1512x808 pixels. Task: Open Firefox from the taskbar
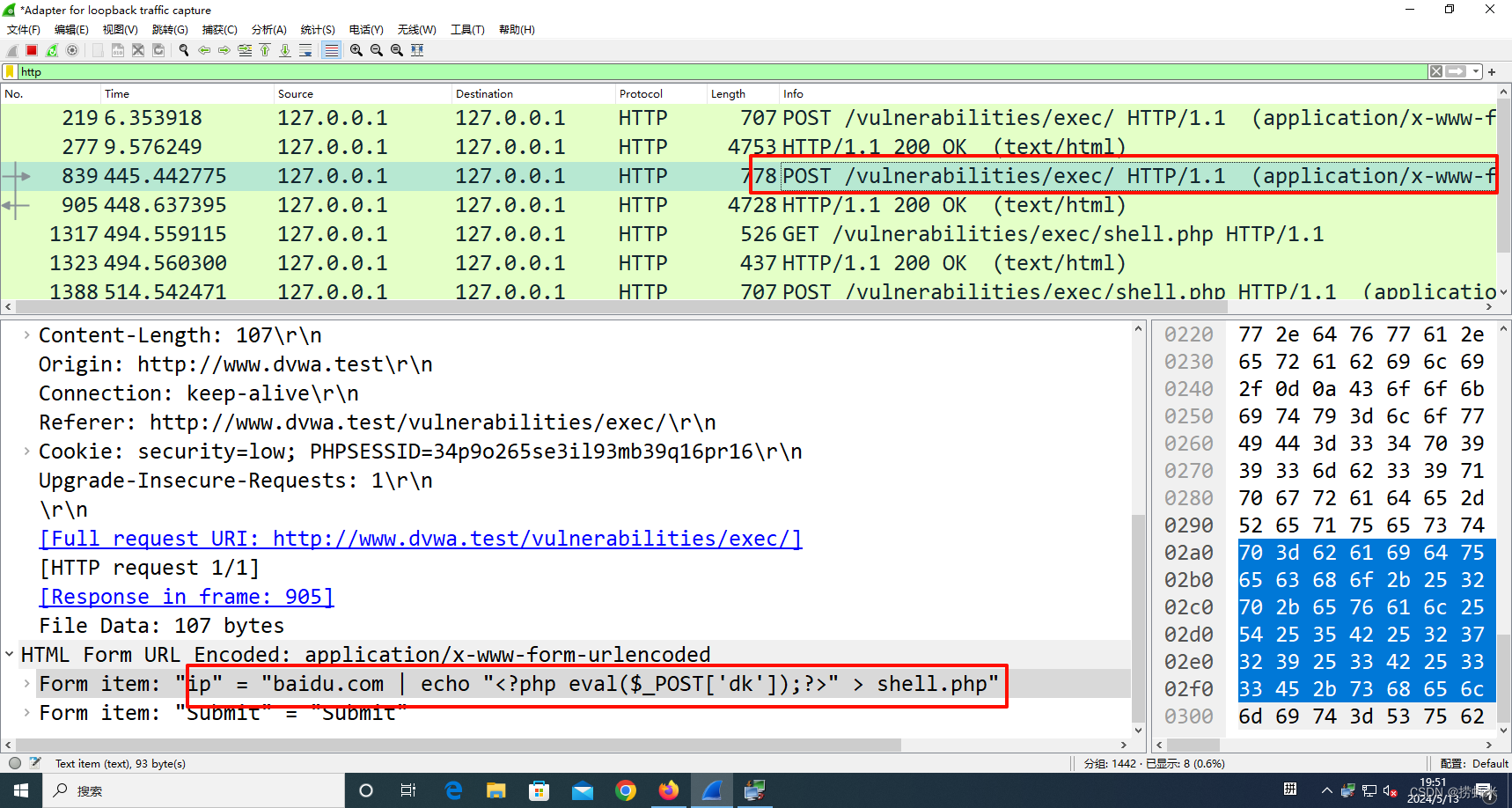(x=669, y=790)
